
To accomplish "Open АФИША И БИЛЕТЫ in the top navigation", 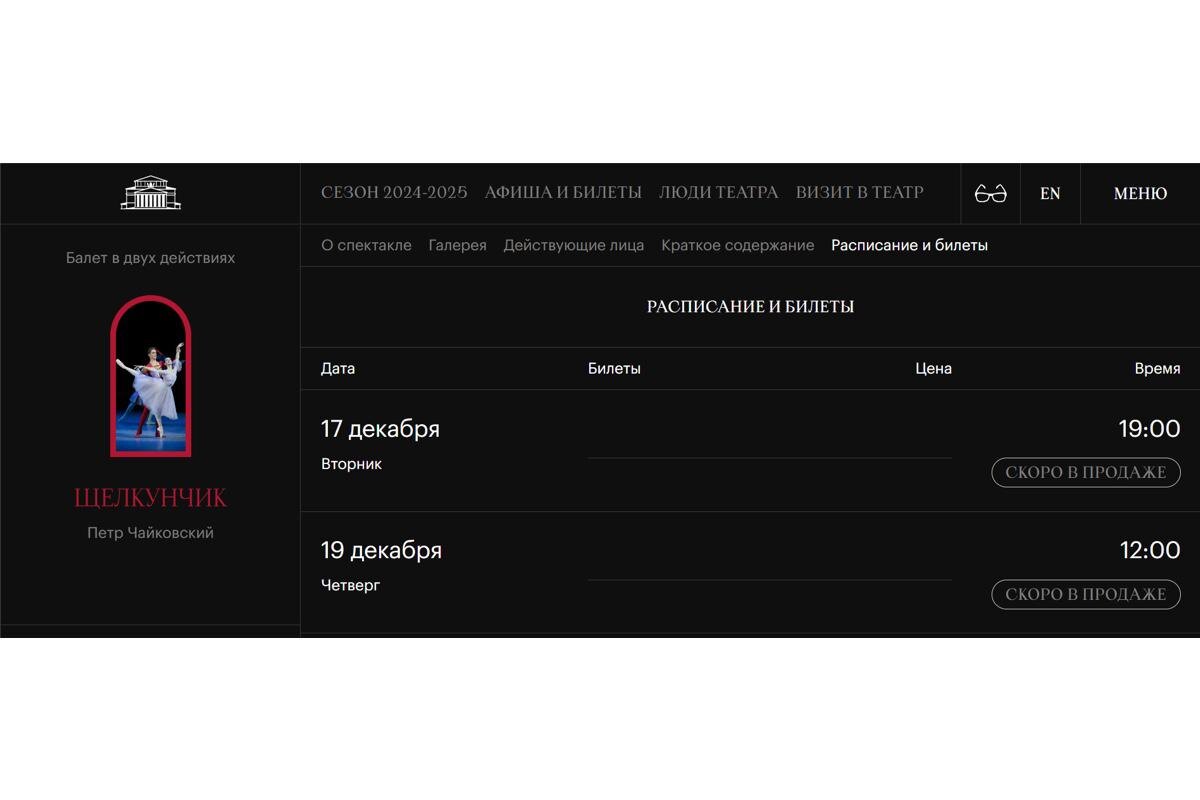I will [x=563, y=193].
